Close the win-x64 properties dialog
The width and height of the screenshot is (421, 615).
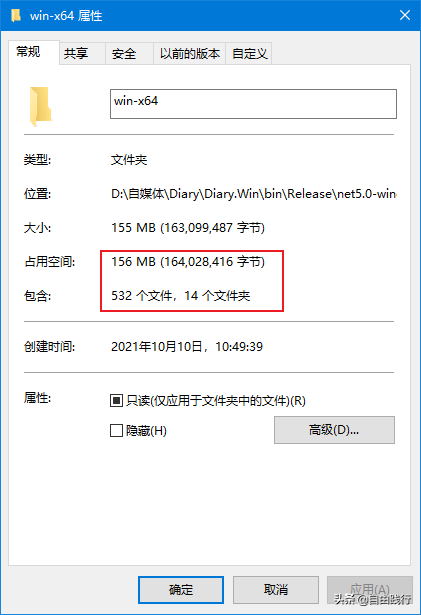coord(405,15)
